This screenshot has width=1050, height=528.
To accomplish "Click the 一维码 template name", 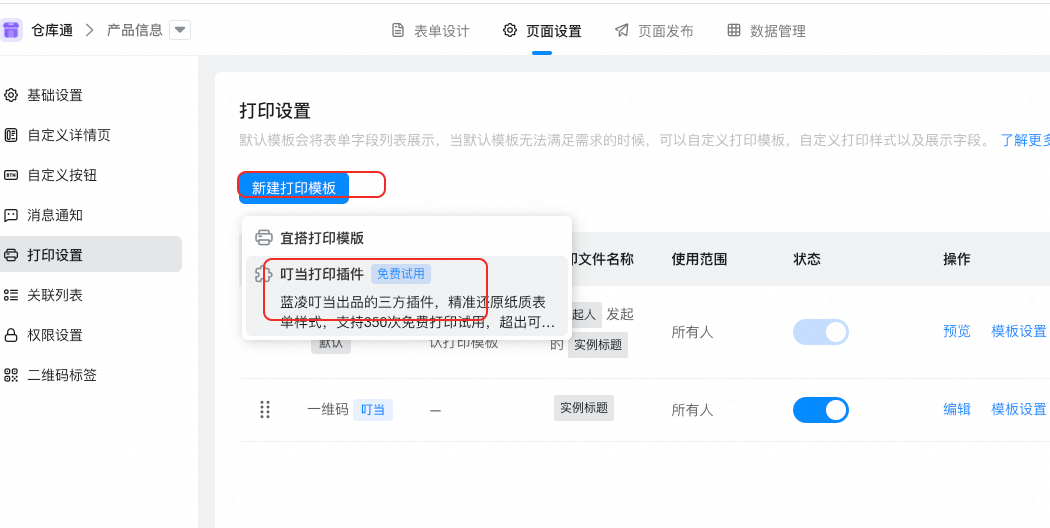I will pos(327,410).
